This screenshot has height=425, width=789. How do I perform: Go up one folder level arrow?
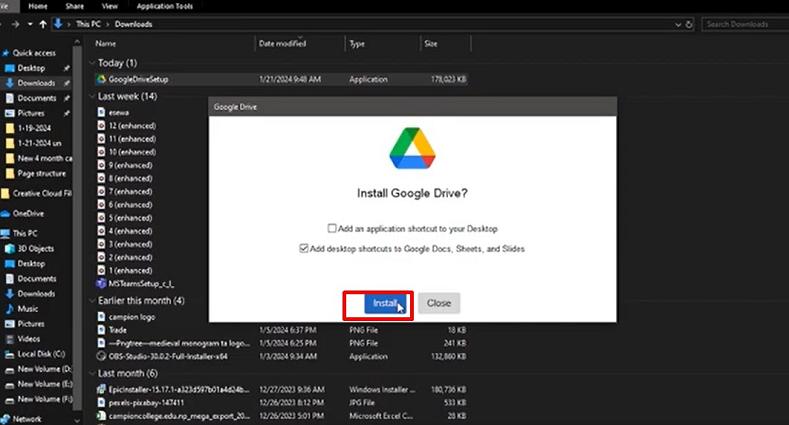pos(43,24)
